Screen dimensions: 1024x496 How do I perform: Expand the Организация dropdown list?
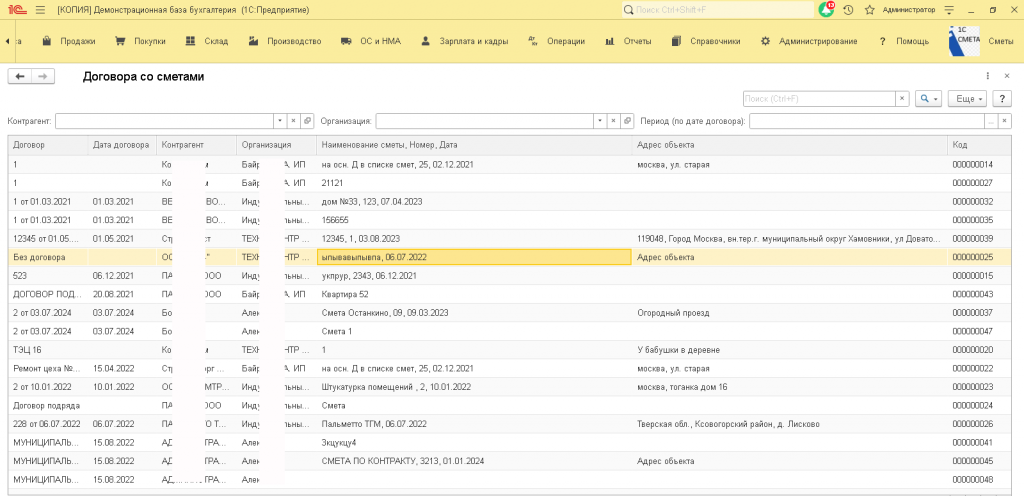pos(600,121)
